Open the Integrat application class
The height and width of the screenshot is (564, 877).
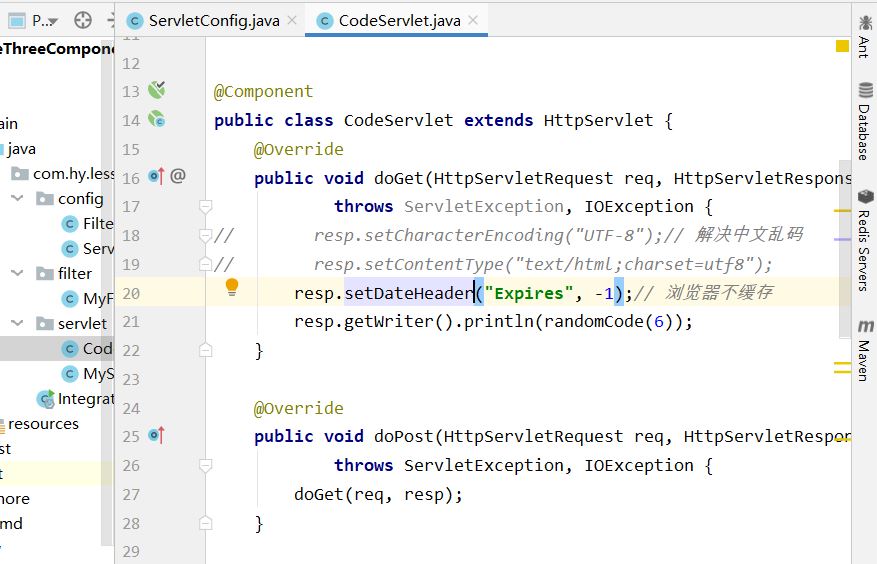coord(76,398)
